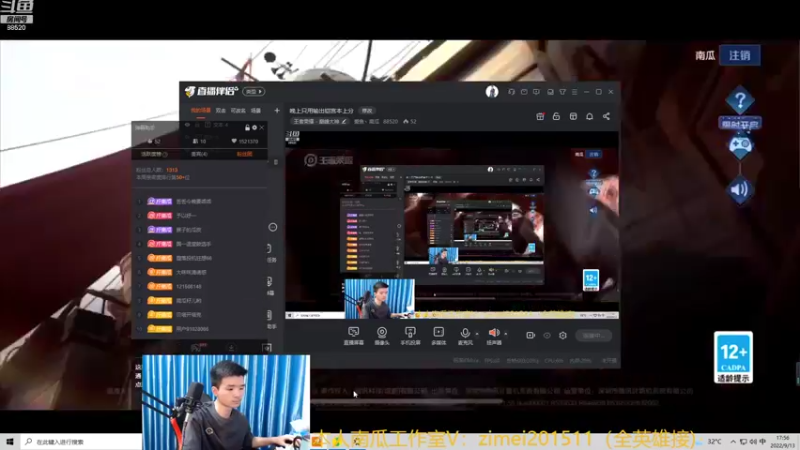Add a new scene with plus icon
800x450 pixels.
[x=277, y=110]
